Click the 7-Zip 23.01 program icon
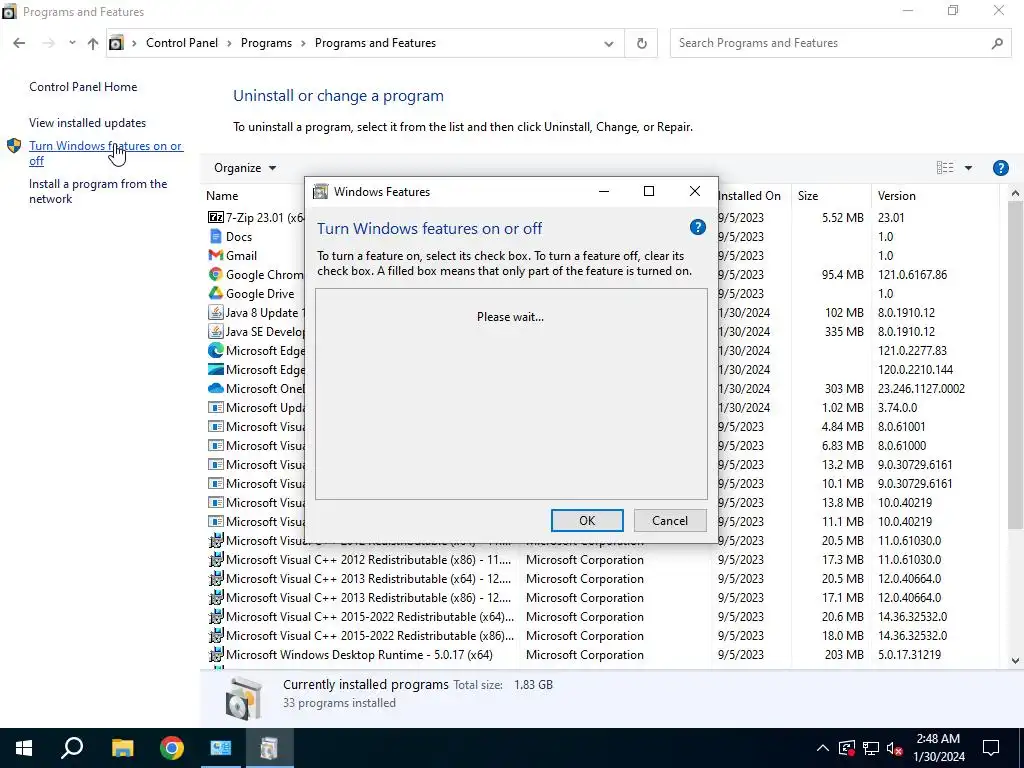 tap(216, 217)
